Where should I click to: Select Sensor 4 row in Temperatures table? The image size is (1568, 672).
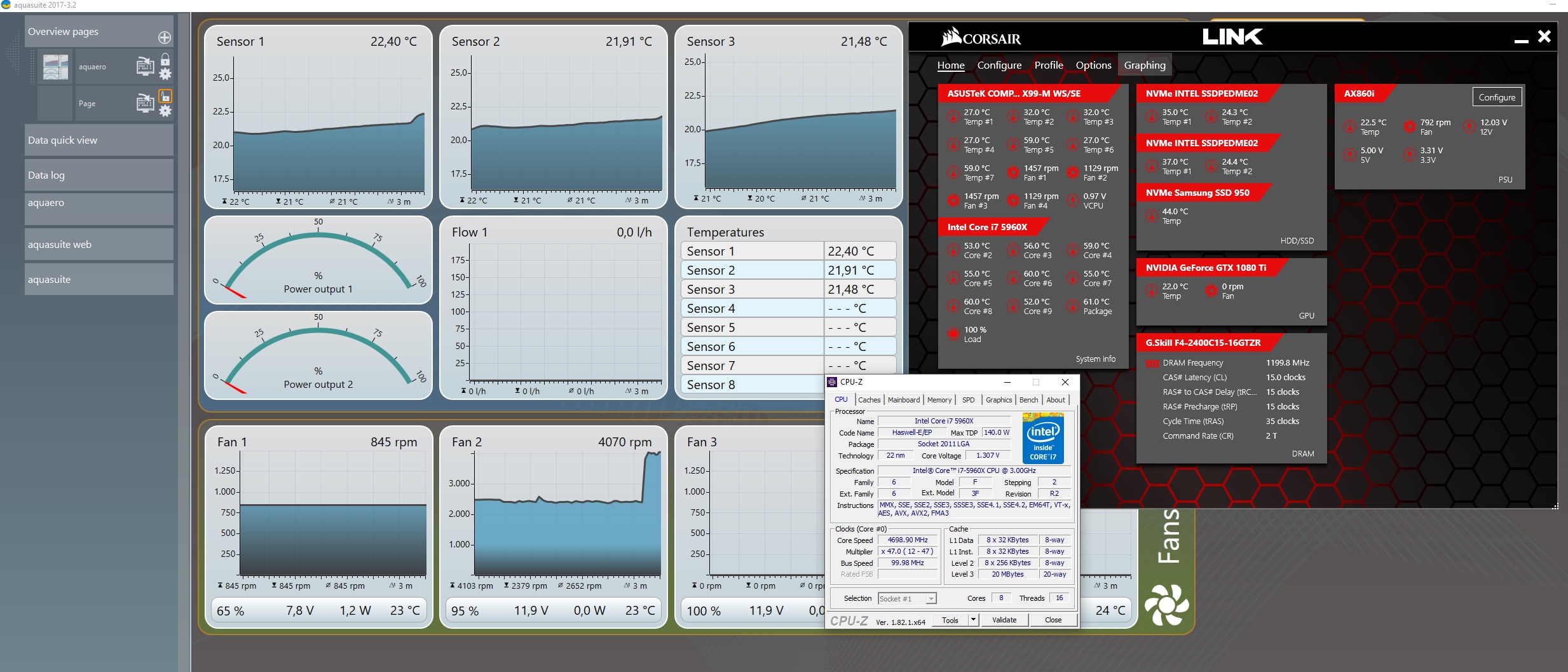click(x=788, y=308)
